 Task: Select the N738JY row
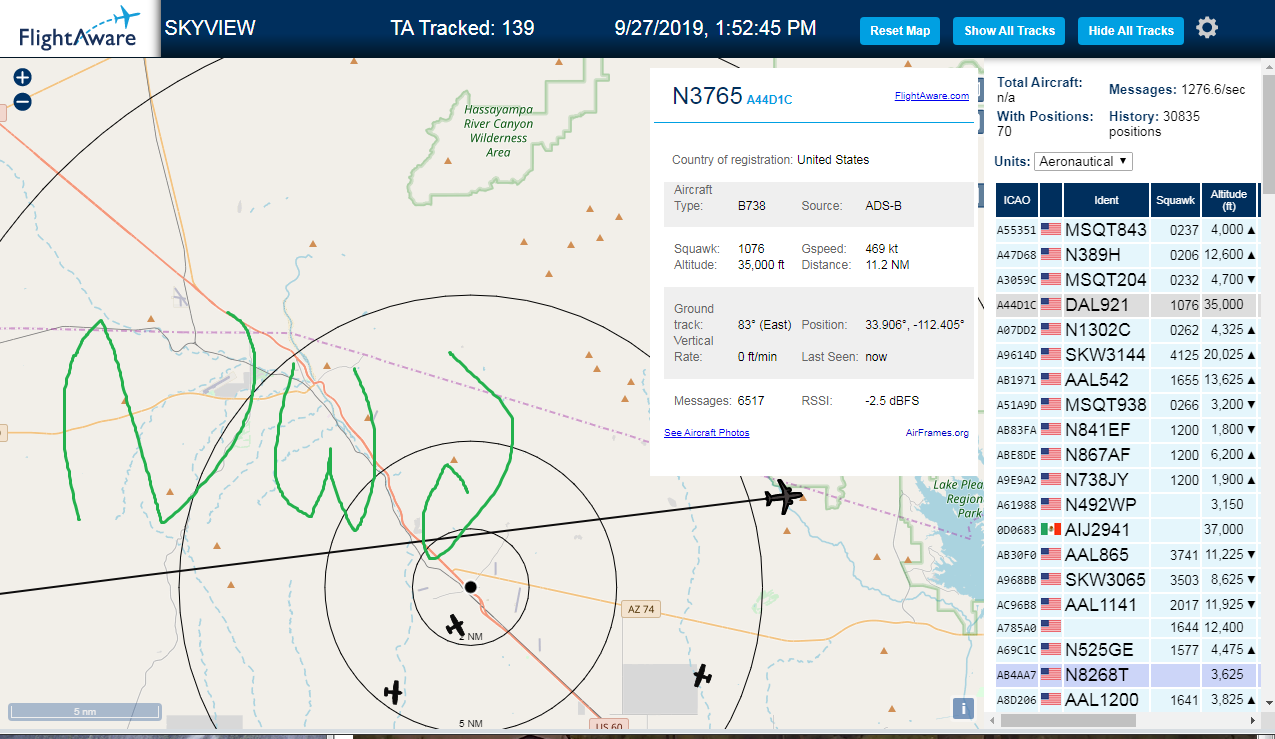tap(1126, 480)
